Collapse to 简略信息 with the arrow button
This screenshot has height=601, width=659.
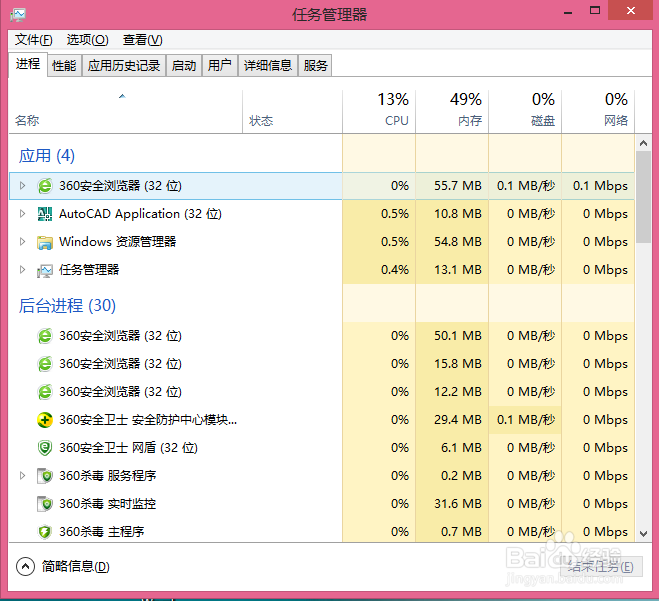tap(26, 567)
